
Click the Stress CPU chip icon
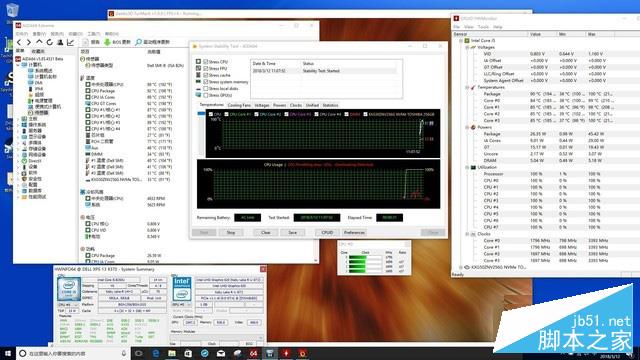(x=198, y=62)
